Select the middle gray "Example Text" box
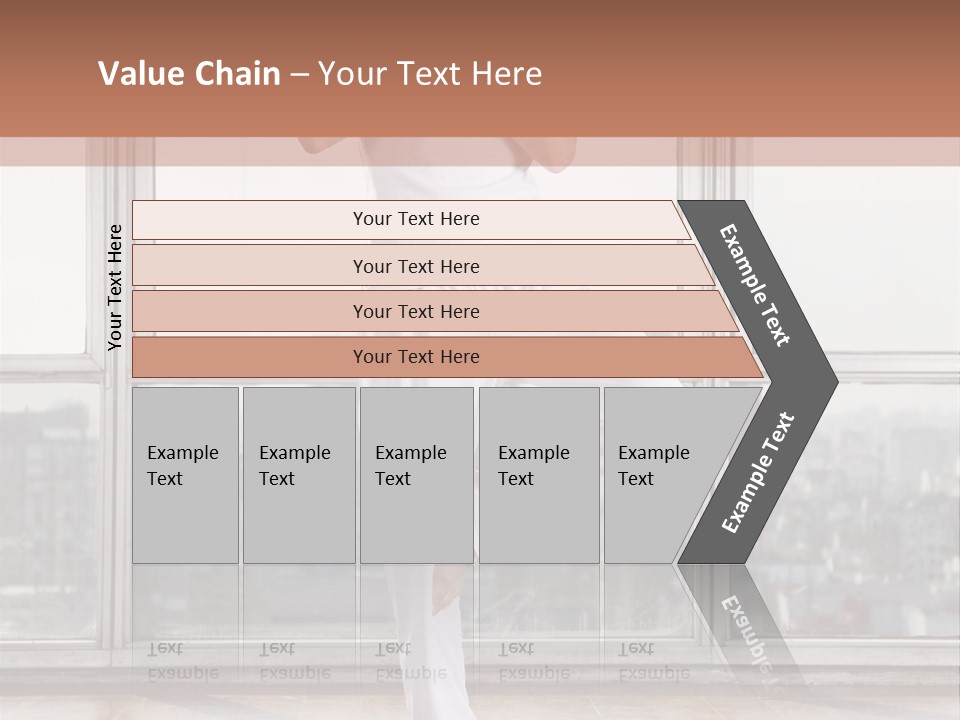Screen dimensions: 960x720 (416, 475)
